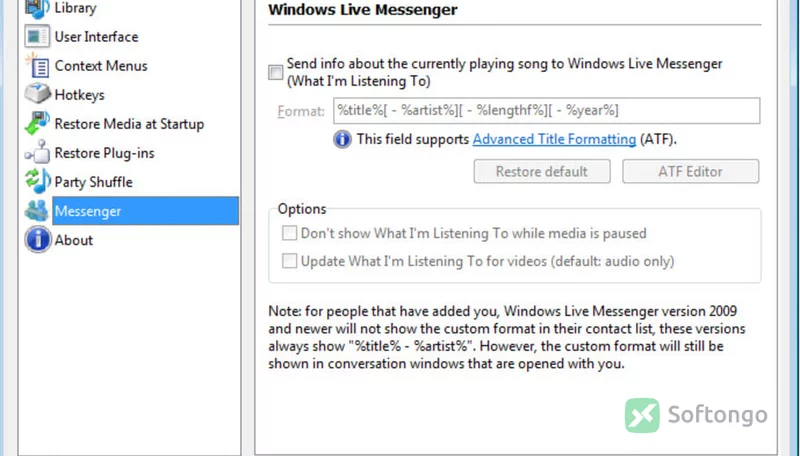Image resolution: width=800 pixels, height=456 pixels.
Task: Select Restore Media at Startup
Action: click(129, 124)
